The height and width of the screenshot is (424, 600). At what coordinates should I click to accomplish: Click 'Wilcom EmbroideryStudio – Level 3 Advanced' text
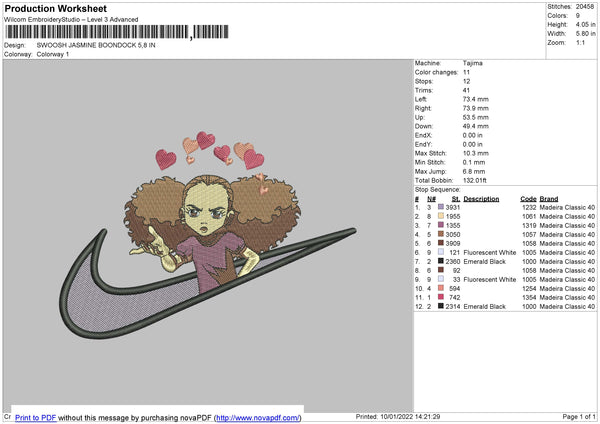pyautogui.click(x=71, y=20)
